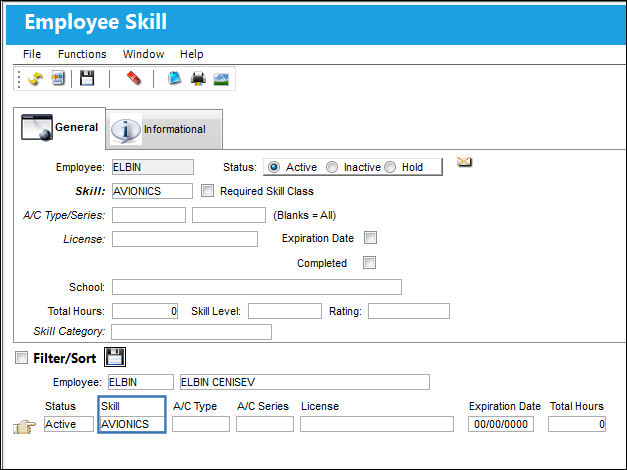The width and height of the screenshot is (627, 470).
Task: Click the first A/C Type/Series field
Action: (149, 215)
